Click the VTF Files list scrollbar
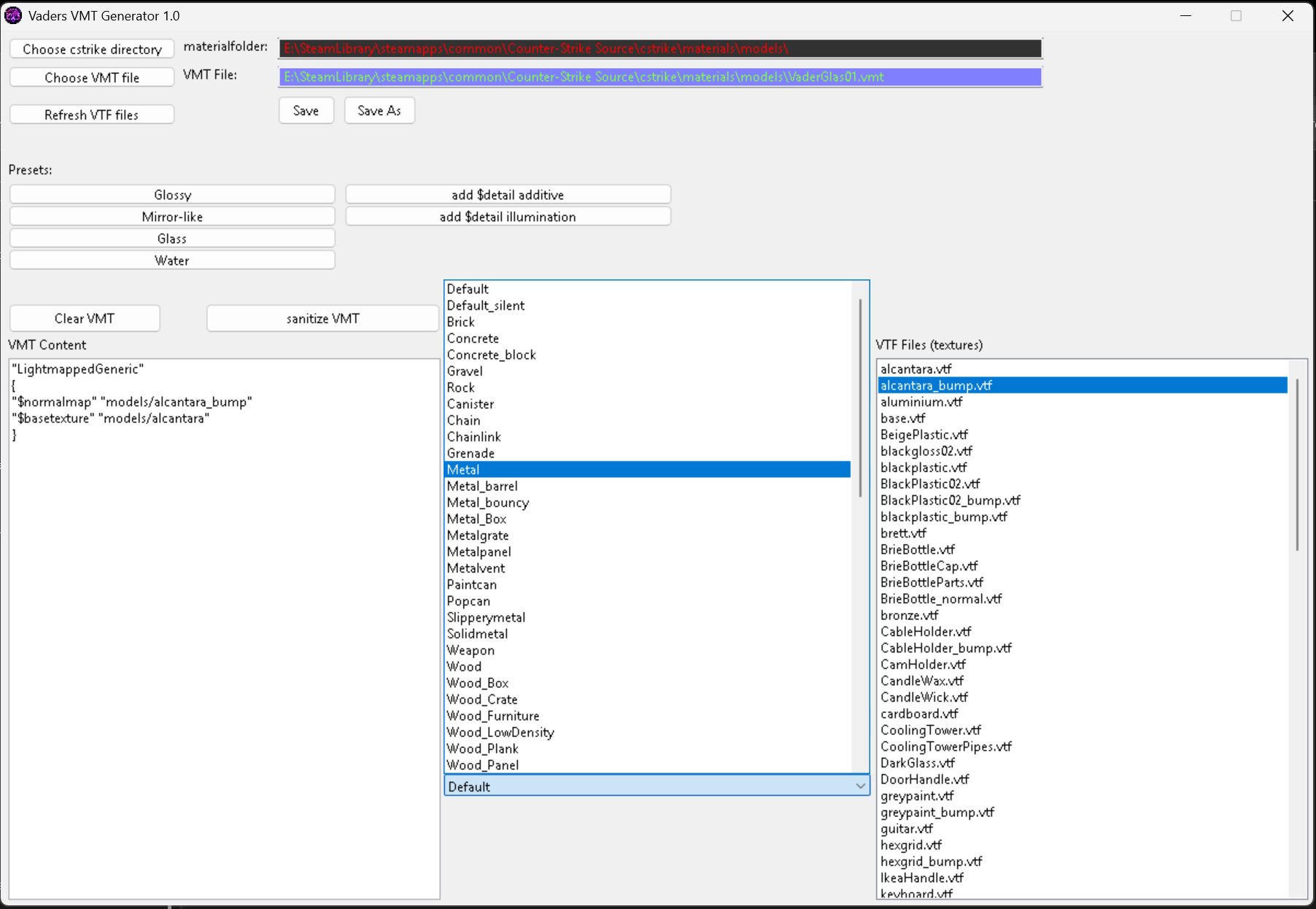The image size is (1316, 909). click(x=1298, y=464)
